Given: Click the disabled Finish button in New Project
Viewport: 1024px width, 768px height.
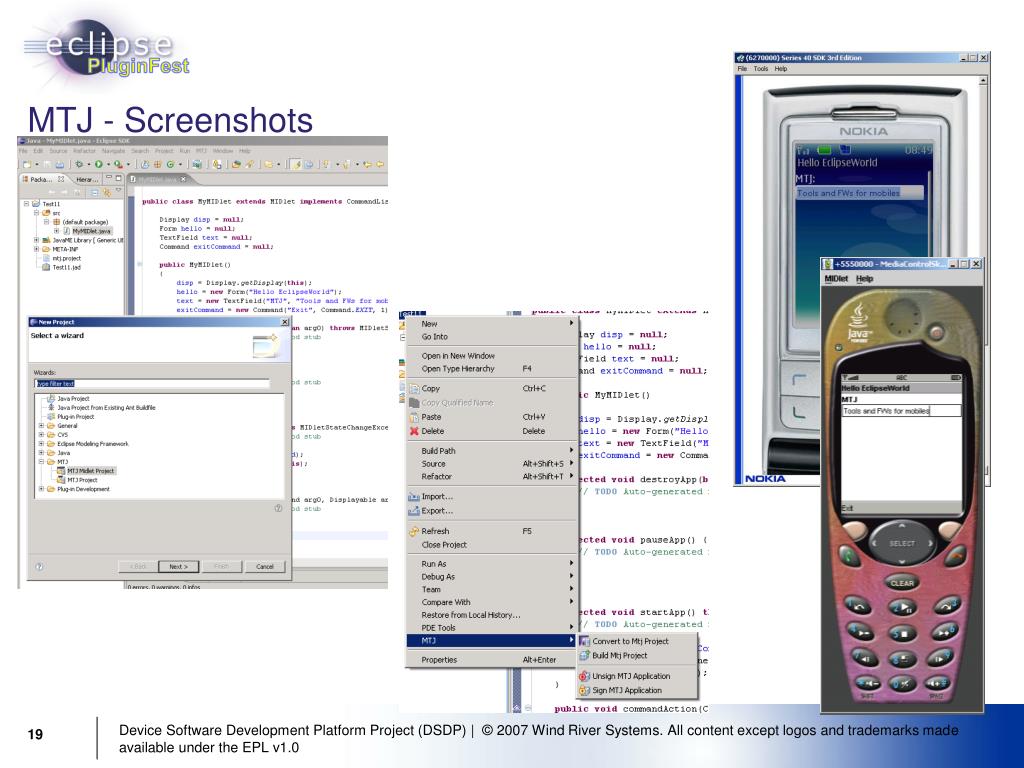Looking at the screenshot, I should click(x=222, y=567).
